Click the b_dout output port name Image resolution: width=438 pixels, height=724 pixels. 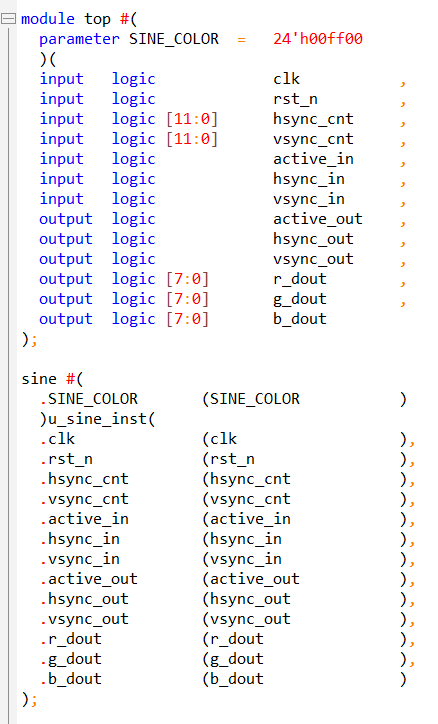(x=300, y=319)
